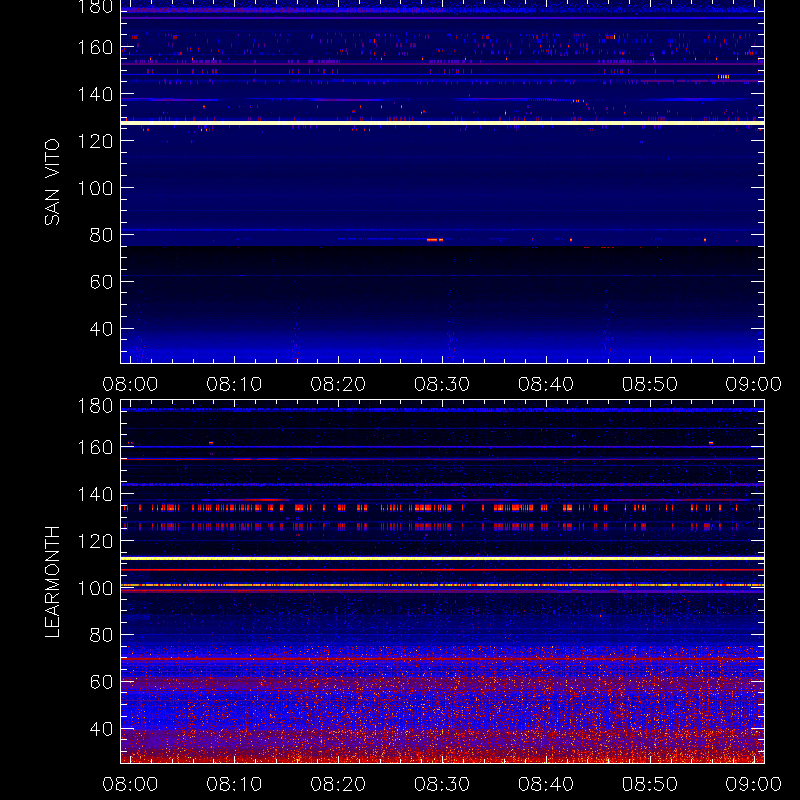Click 08:10 time label under Learmonth plot

pyautogui.click(x=234, y=784)
